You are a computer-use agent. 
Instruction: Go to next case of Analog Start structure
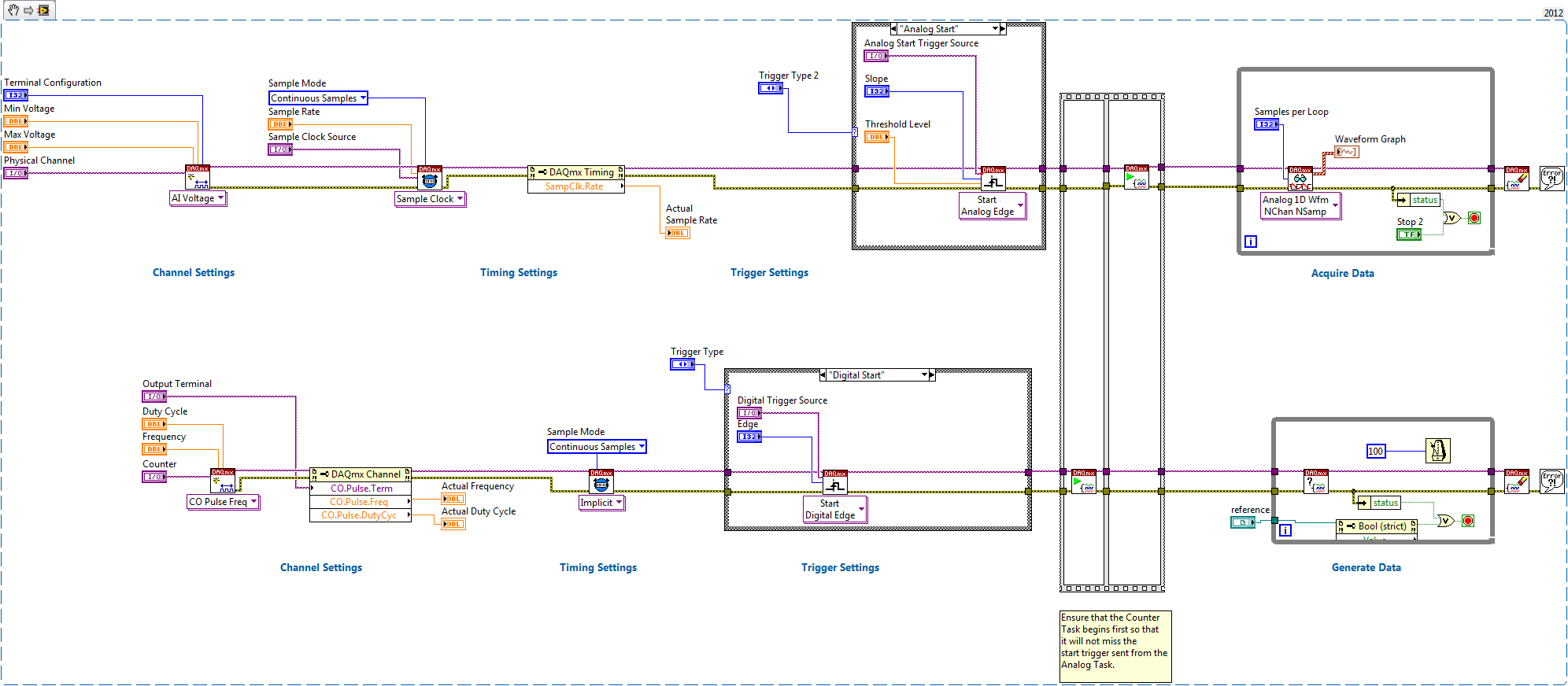click(1003, 29)
